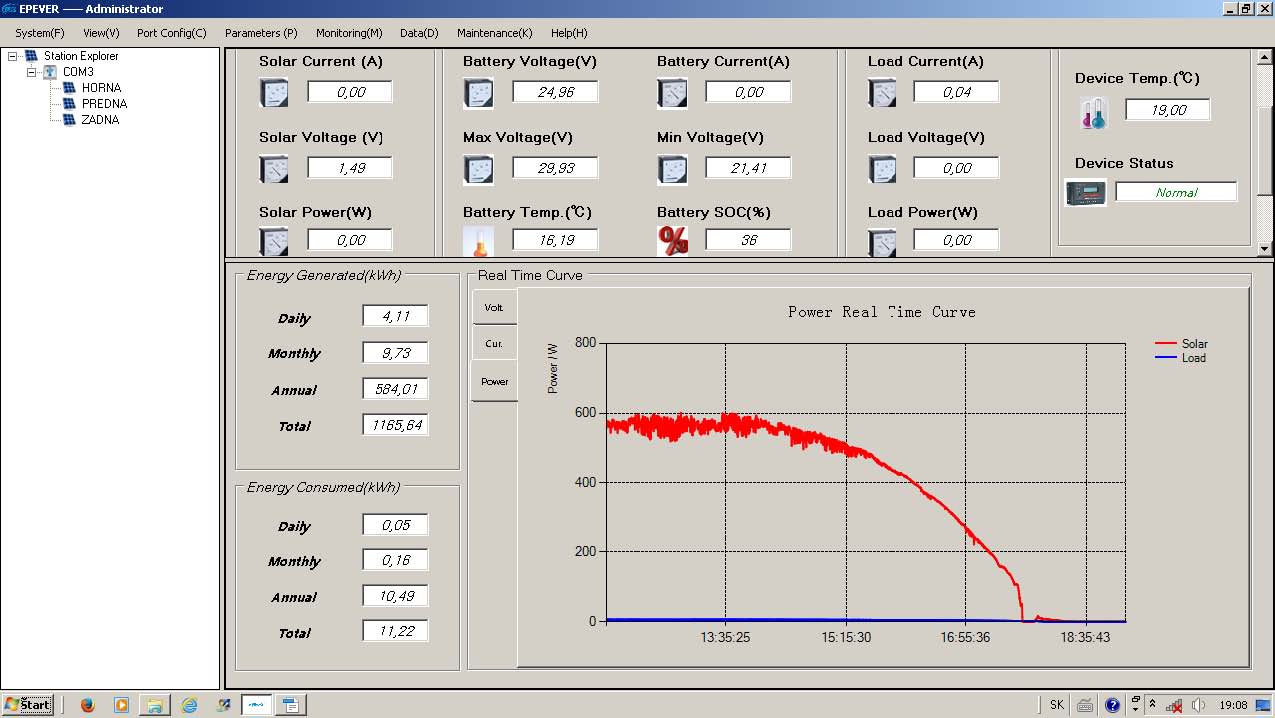Select ZADNA station in tree
The image size is (1275, 718).
[x=101, y=120]
